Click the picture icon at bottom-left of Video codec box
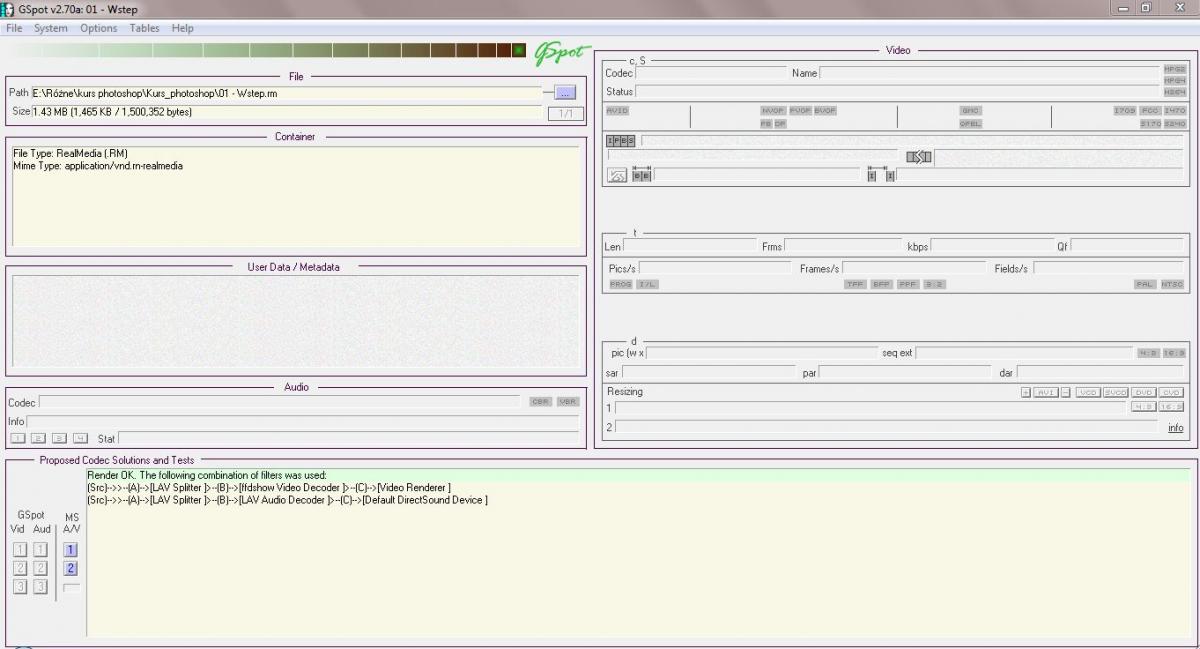 [618, 175]
